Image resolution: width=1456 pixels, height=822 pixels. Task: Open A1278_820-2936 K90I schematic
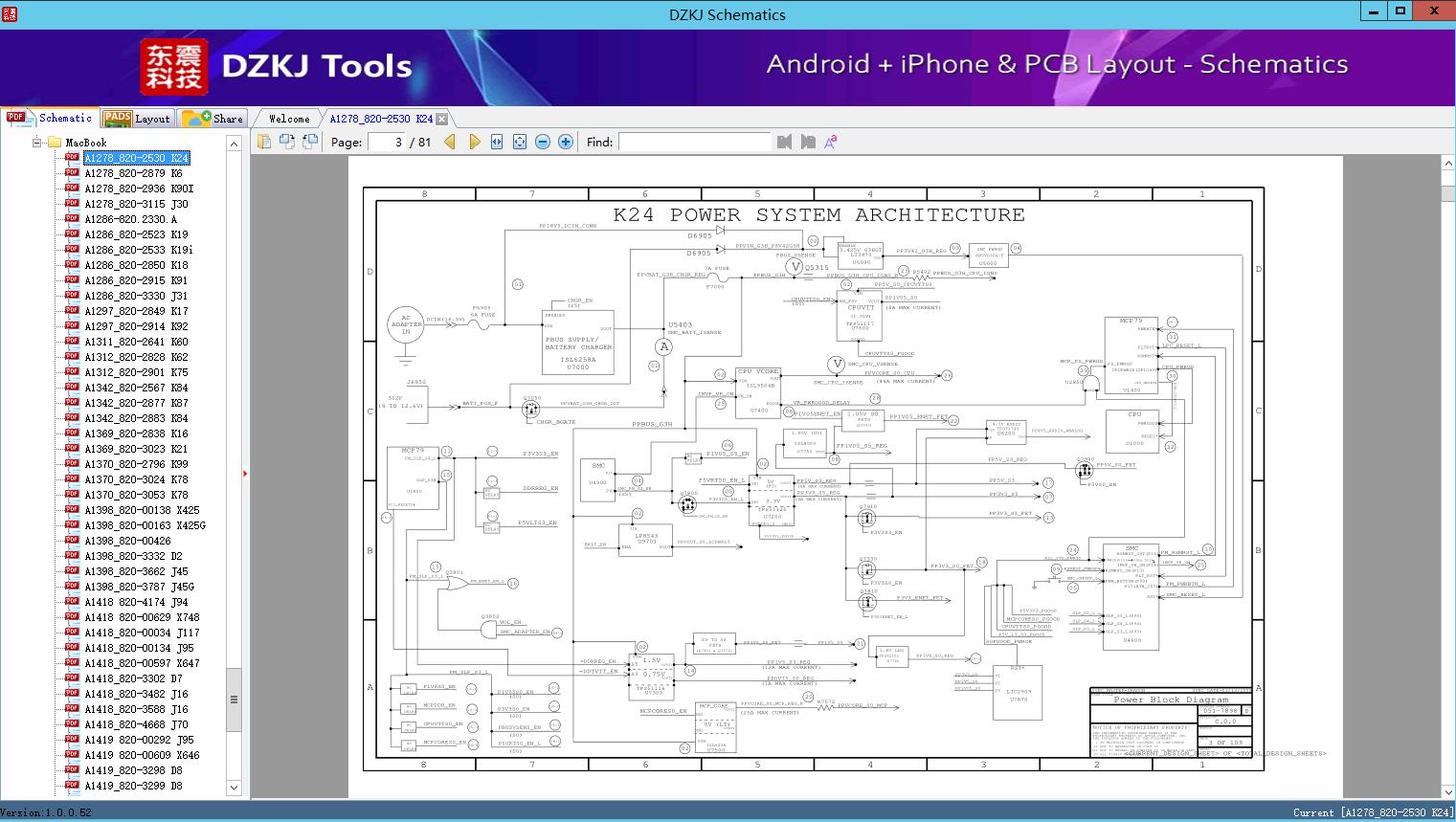pos(139,189)
